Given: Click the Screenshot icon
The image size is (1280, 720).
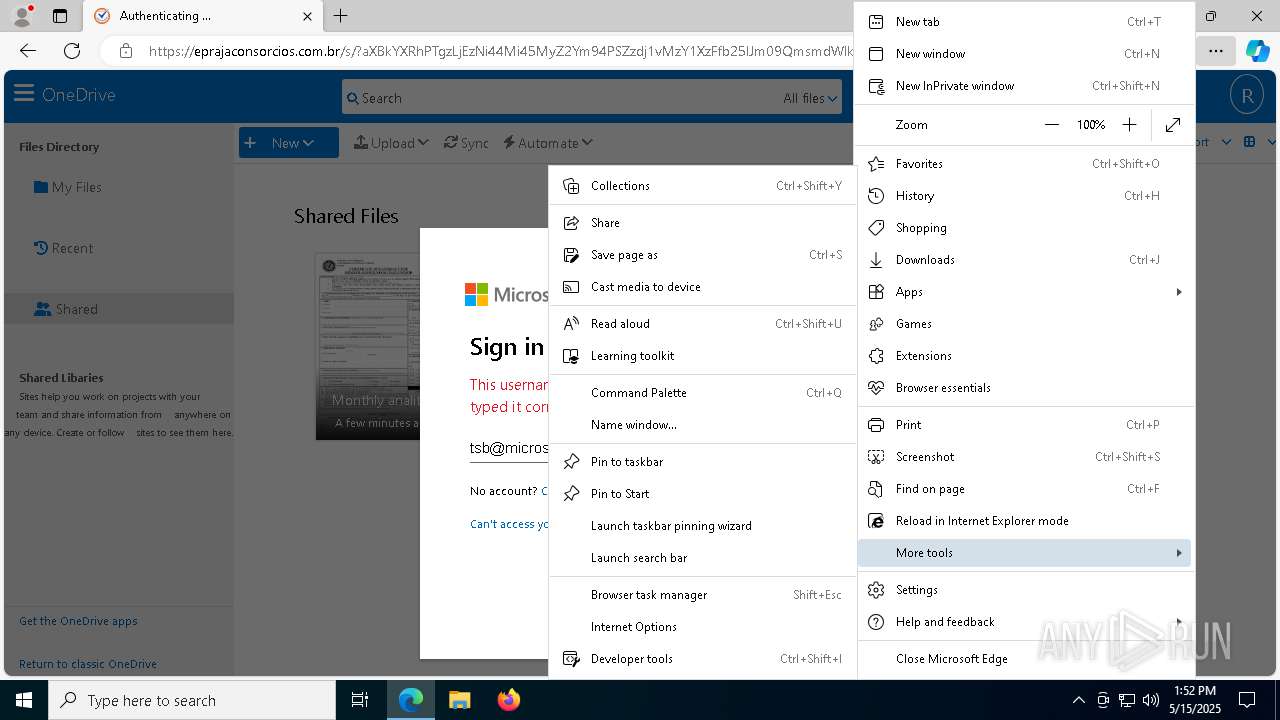Looking at the screenshot, I should point(876,457).
